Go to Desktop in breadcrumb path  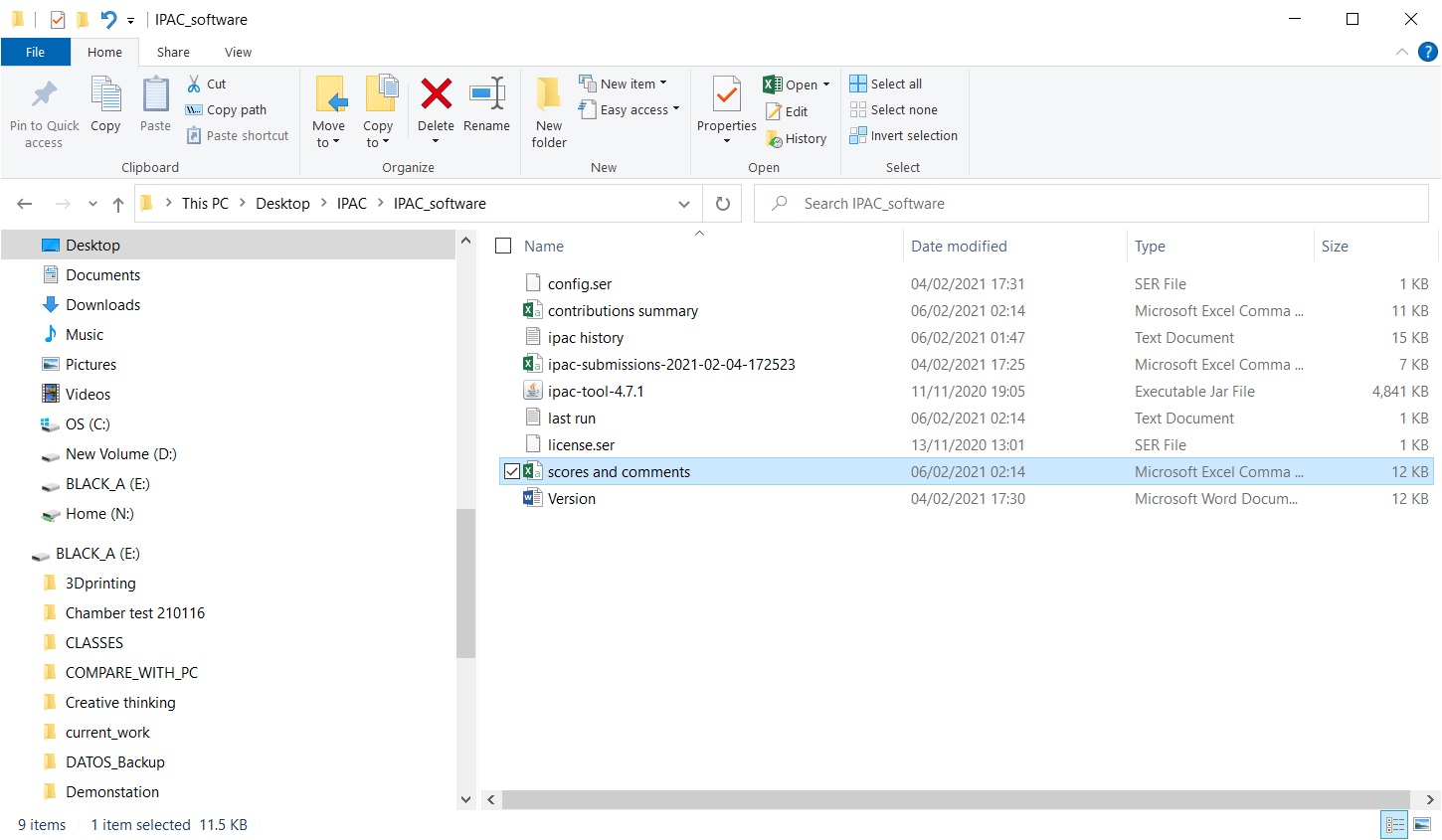[x=282, y=204]
